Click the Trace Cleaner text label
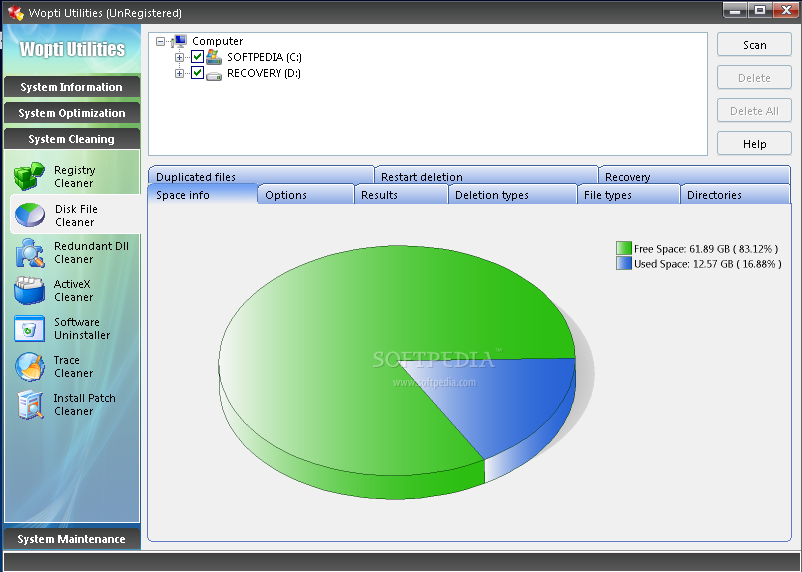The image size is (802, 572). point(74,367)
